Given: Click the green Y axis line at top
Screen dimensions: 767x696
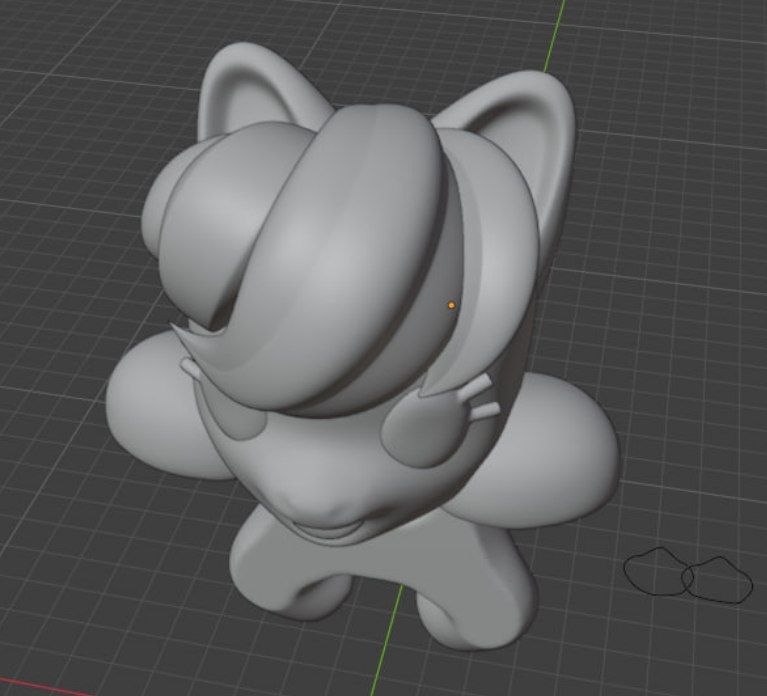Looking at the screenshot, I should click(x=555, y=35).
